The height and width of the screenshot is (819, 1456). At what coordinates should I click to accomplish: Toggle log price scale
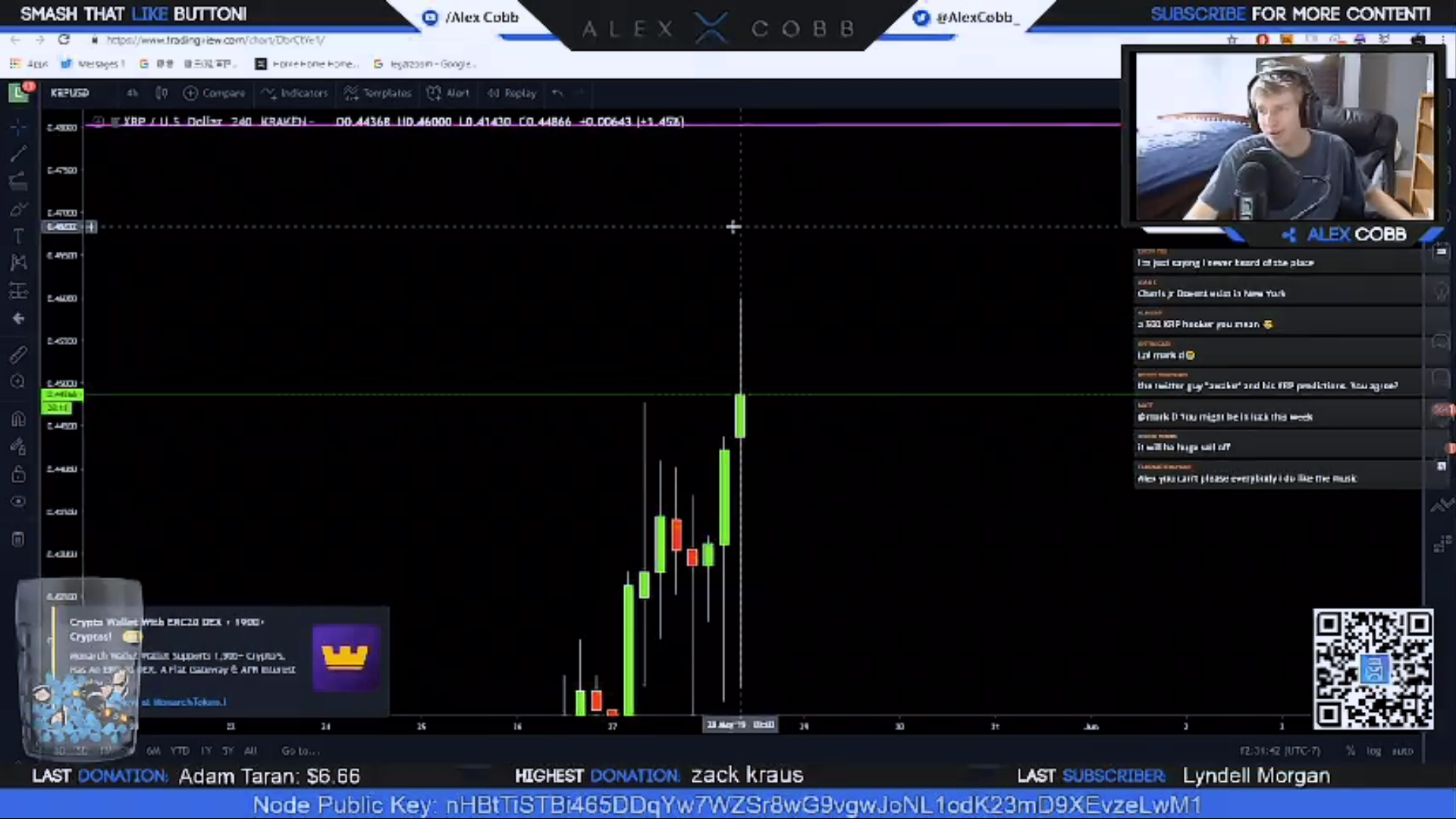pyautogui.click(x=1373, y=751)
